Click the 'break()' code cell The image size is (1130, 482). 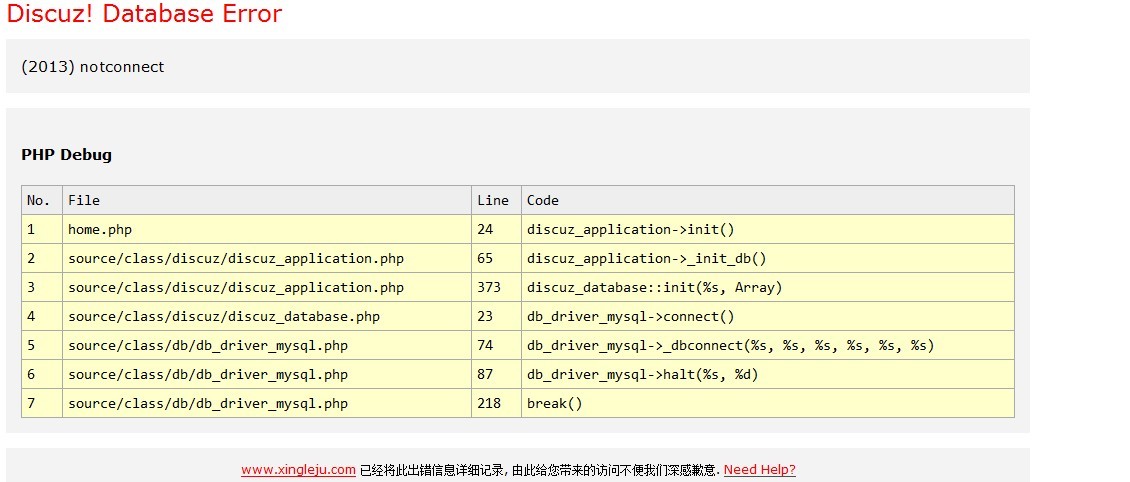(768, 403)
